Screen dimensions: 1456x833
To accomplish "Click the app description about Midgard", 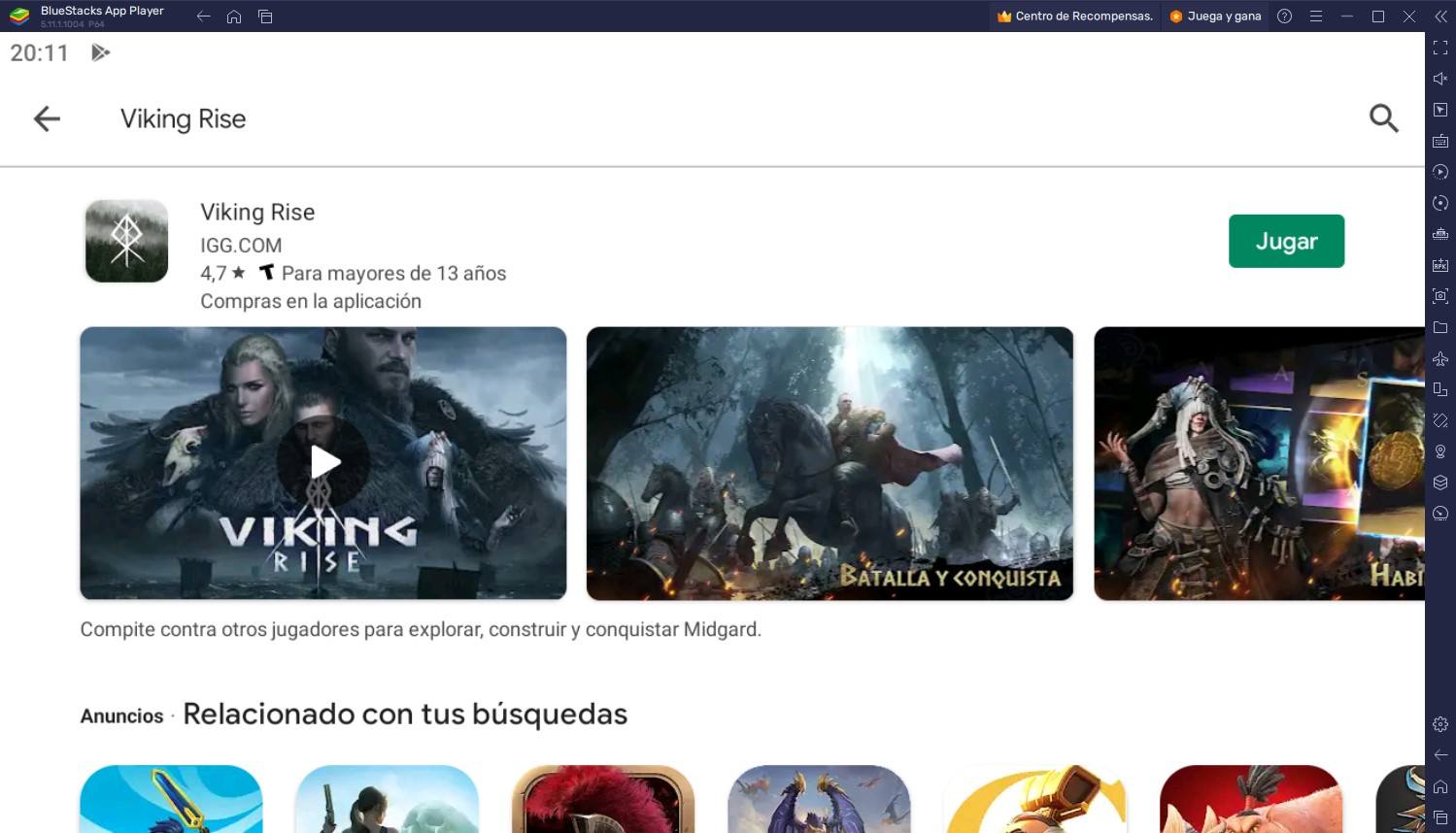I will click(421, 629).
